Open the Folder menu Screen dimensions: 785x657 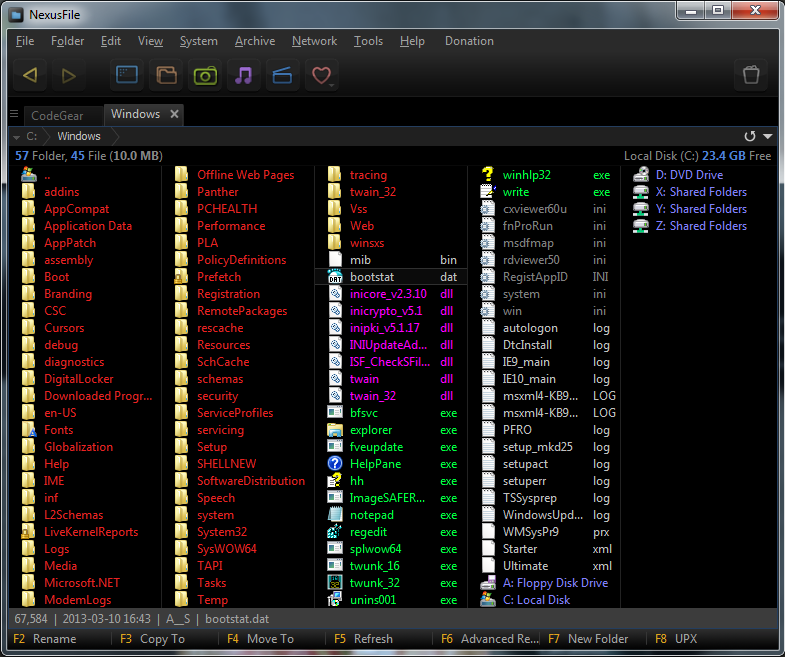coord(68,41)
